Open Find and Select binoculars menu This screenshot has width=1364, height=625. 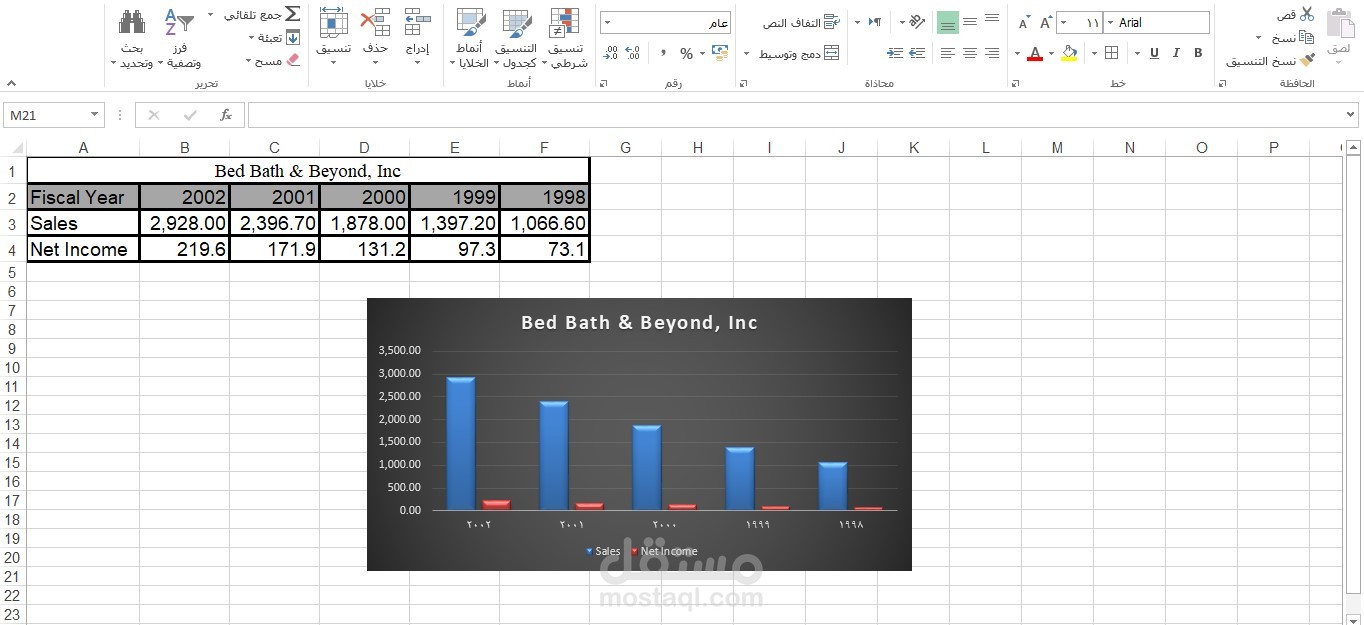point(132,39)
